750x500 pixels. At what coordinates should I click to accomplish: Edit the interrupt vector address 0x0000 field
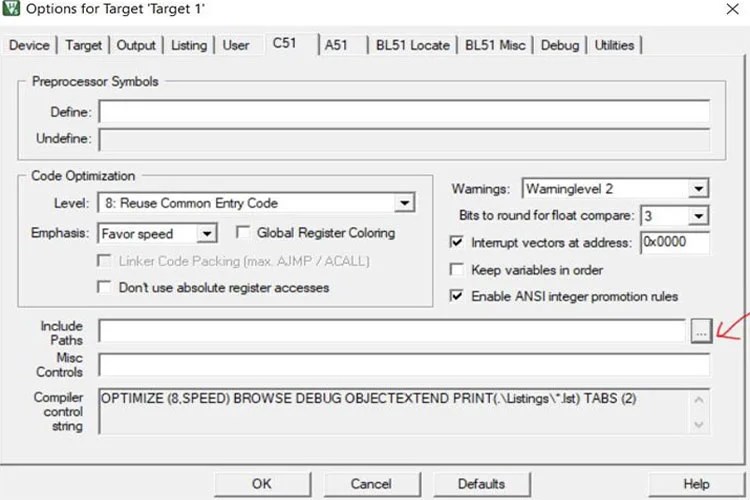[675, 243]
